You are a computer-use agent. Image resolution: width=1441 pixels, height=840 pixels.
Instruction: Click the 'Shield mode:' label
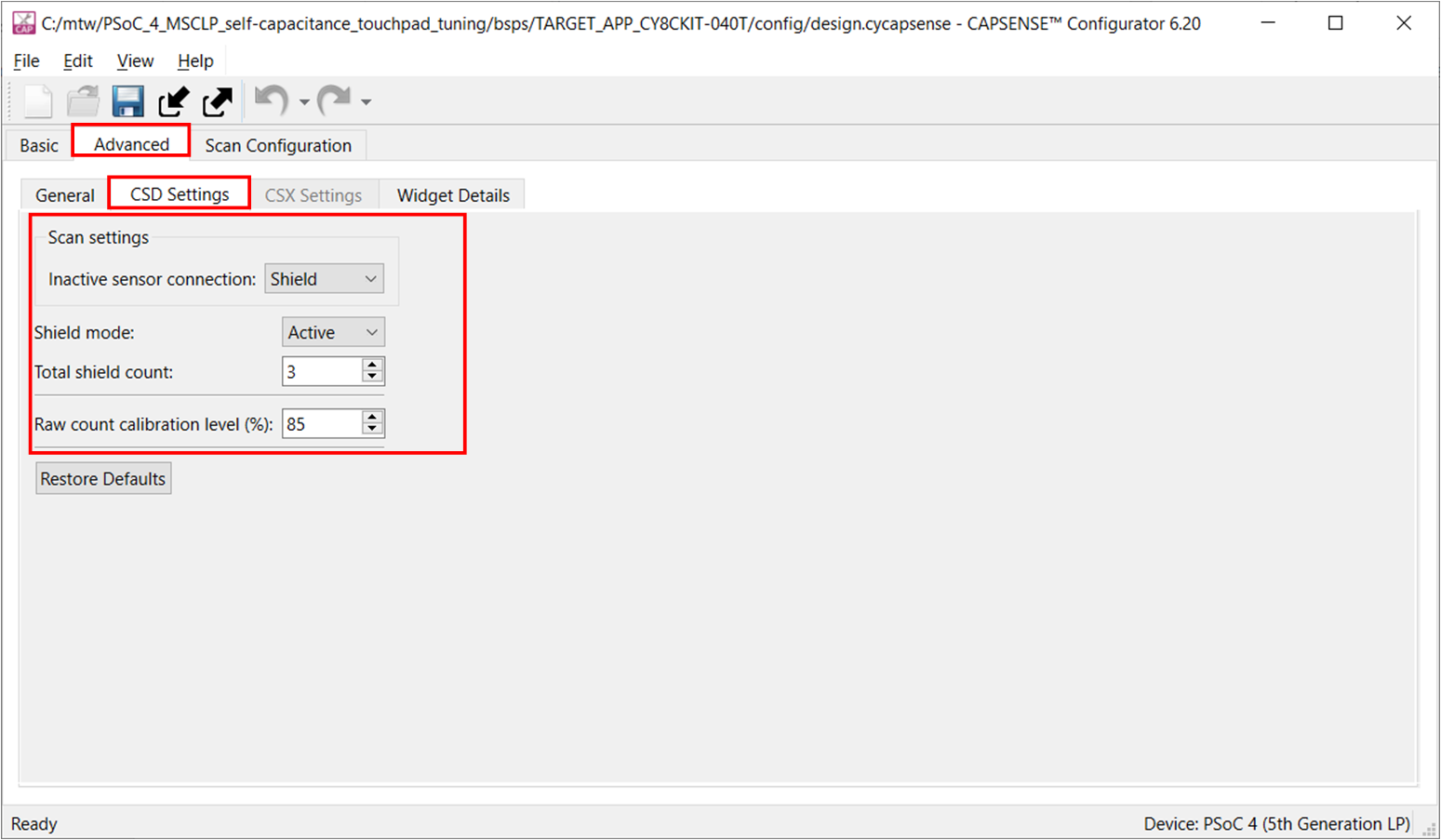point(85,332)
